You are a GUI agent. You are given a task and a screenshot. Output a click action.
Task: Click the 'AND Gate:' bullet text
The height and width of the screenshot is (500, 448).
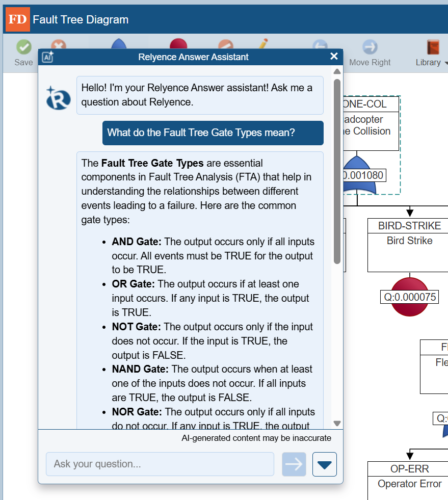137,241
